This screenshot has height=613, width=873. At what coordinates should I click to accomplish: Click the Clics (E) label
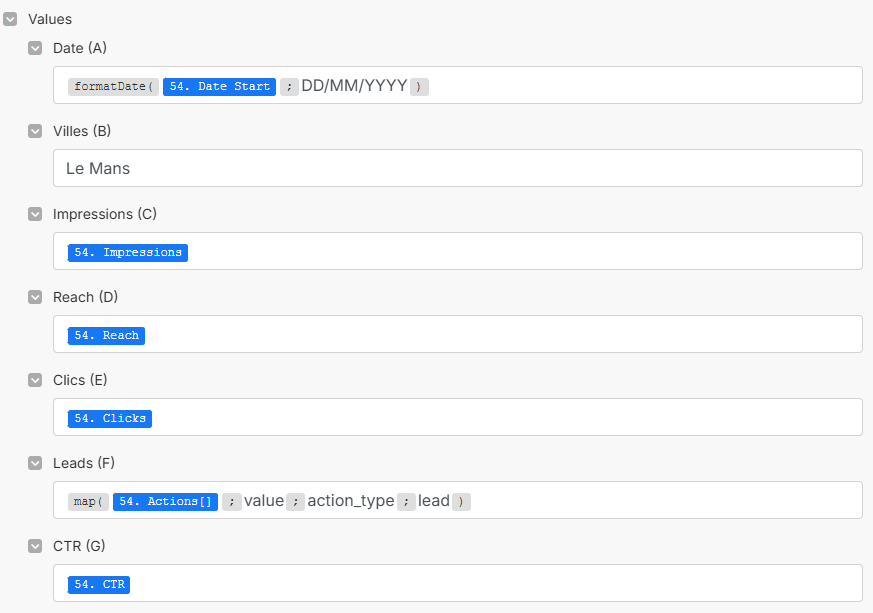click(x=80, y=380)
